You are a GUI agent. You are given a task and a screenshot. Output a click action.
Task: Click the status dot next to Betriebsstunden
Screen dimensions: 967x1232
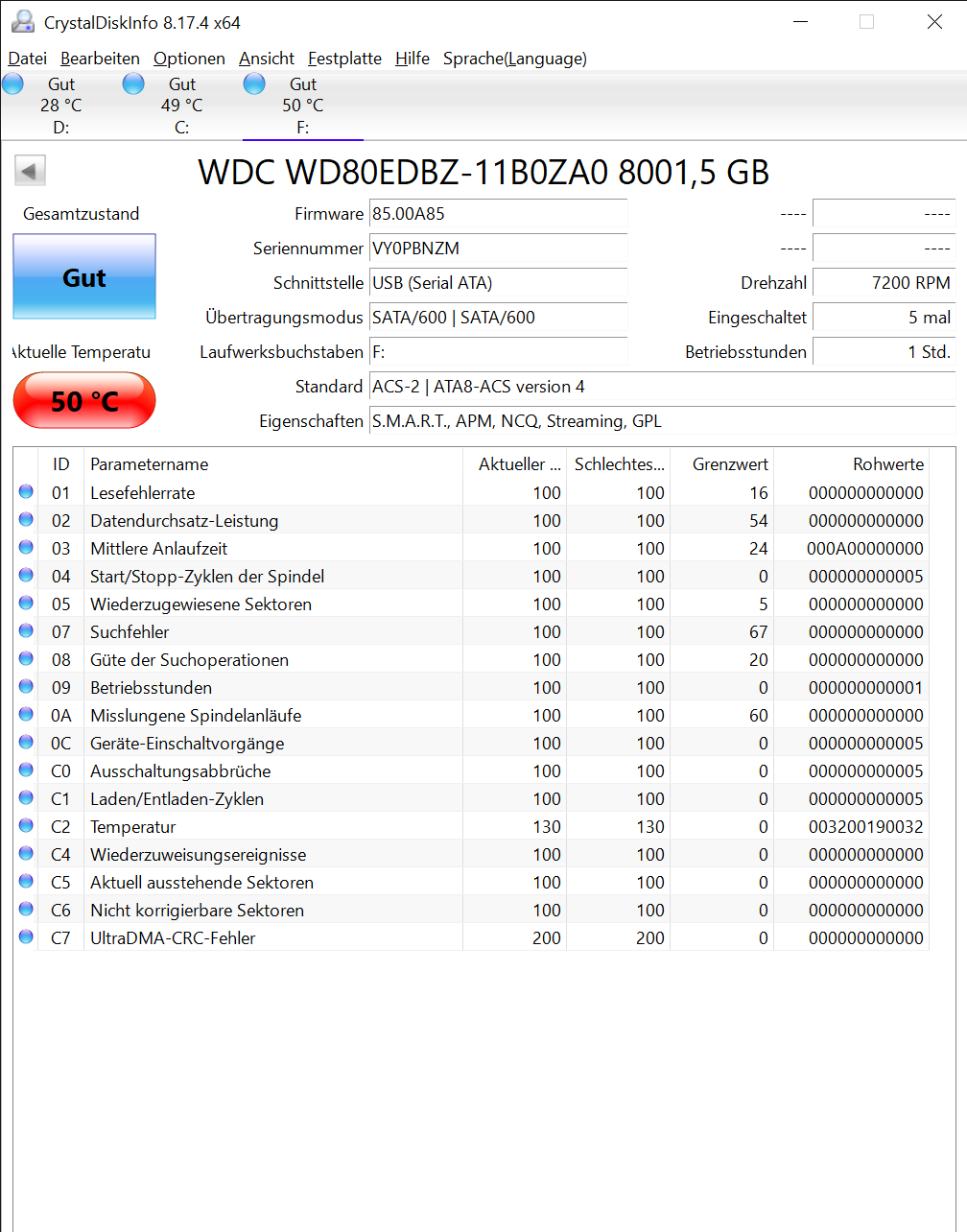[25, 686]
